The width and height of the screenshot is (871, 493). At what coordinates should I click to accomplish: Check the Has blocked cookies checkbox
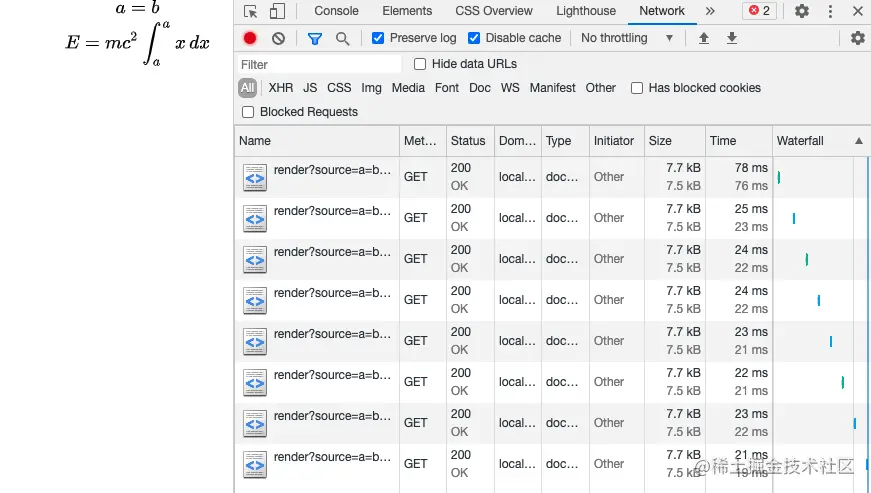pos(637,88)
